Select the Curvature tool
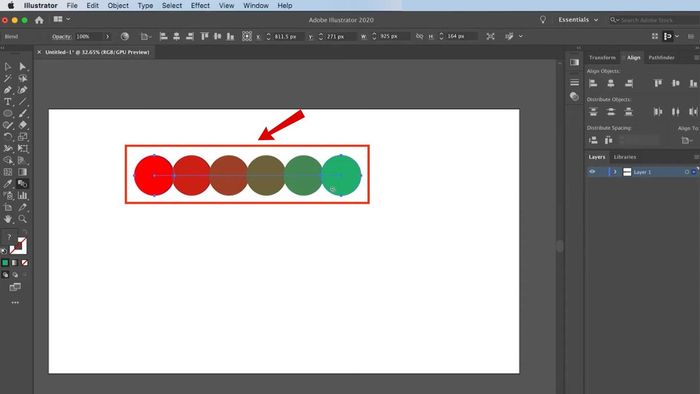Image resolution: width=700 pixels, height=394 pixels. pyautogui.click(x=22, y=90)
